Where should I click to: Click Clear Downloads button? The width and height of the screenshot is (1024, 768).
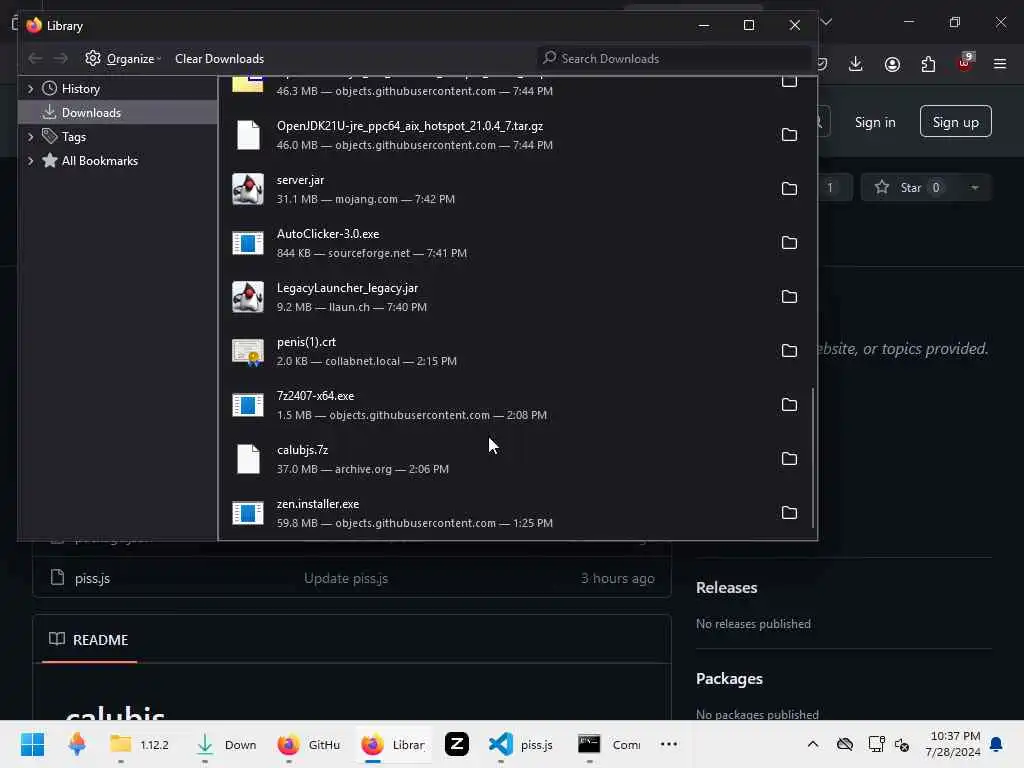pos(219,59)
